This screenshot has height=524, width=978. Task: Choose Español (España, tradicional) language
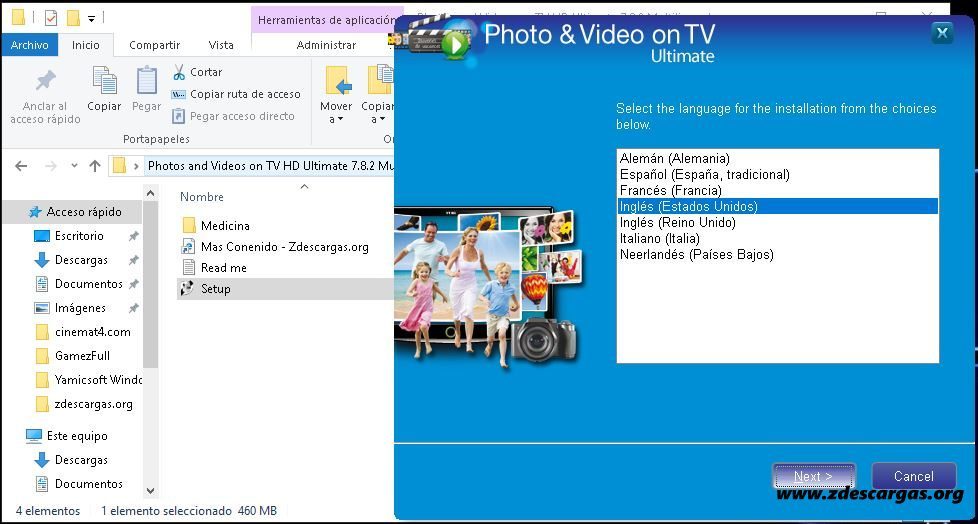705,175
